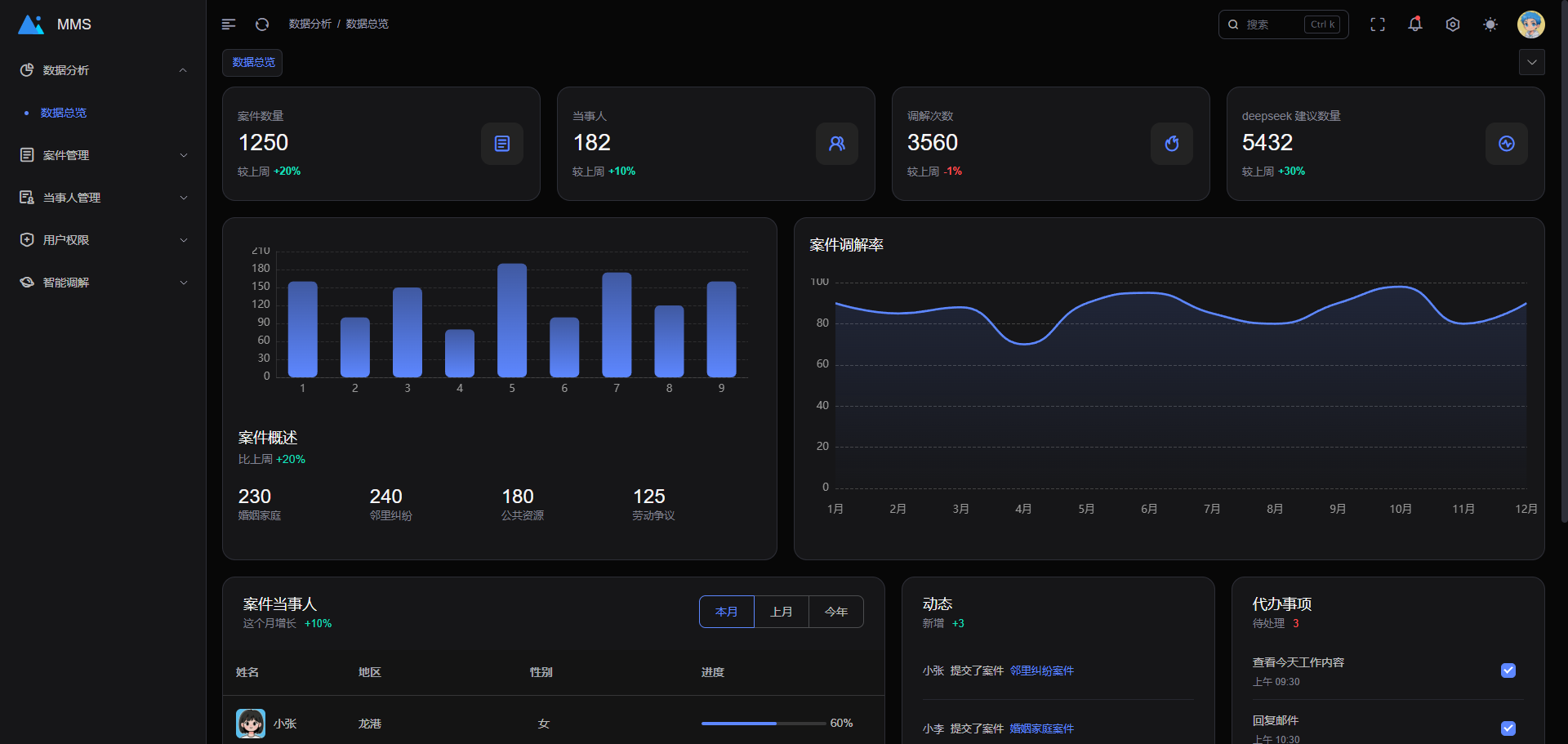The image size is (1568, 744).
Task: Enter fullscreen mode via the header icon
Action: 1378,25
